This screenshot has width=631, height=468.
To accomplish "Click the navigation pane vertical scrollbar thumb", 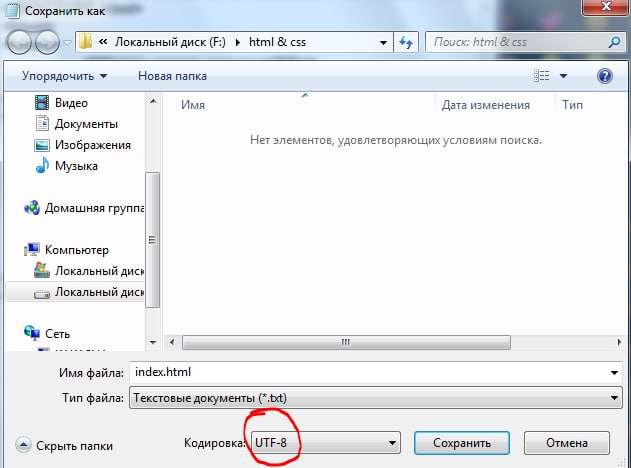I will [x=153, y=240].
